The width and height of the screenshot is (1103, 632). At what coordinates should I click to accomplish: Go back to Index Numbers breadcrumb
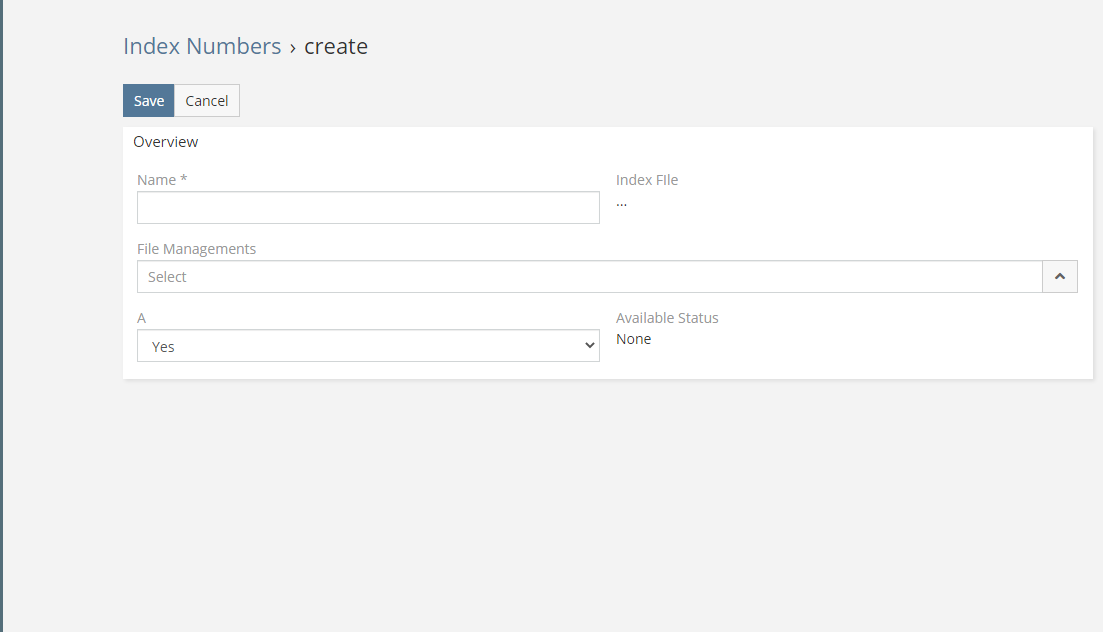click(202, 46)
